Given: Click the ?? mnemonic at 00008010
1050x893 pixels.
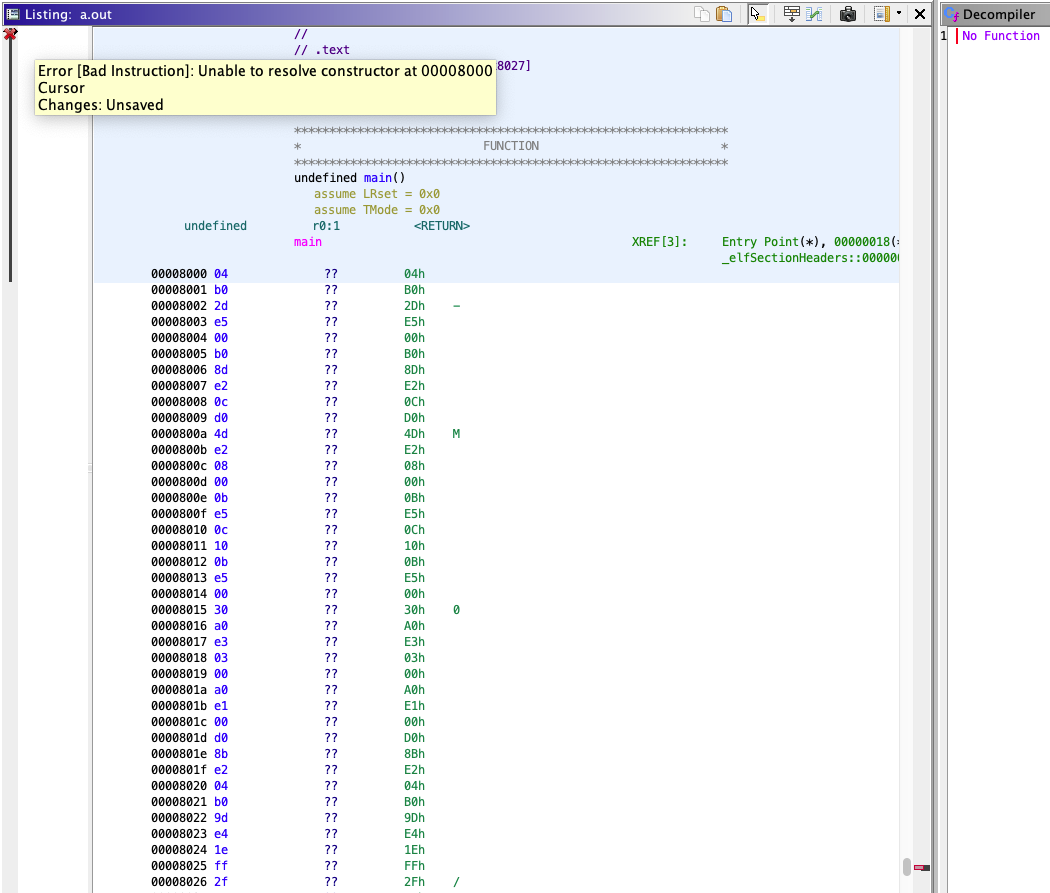Looking at the screenshot, I should [331, 530].
